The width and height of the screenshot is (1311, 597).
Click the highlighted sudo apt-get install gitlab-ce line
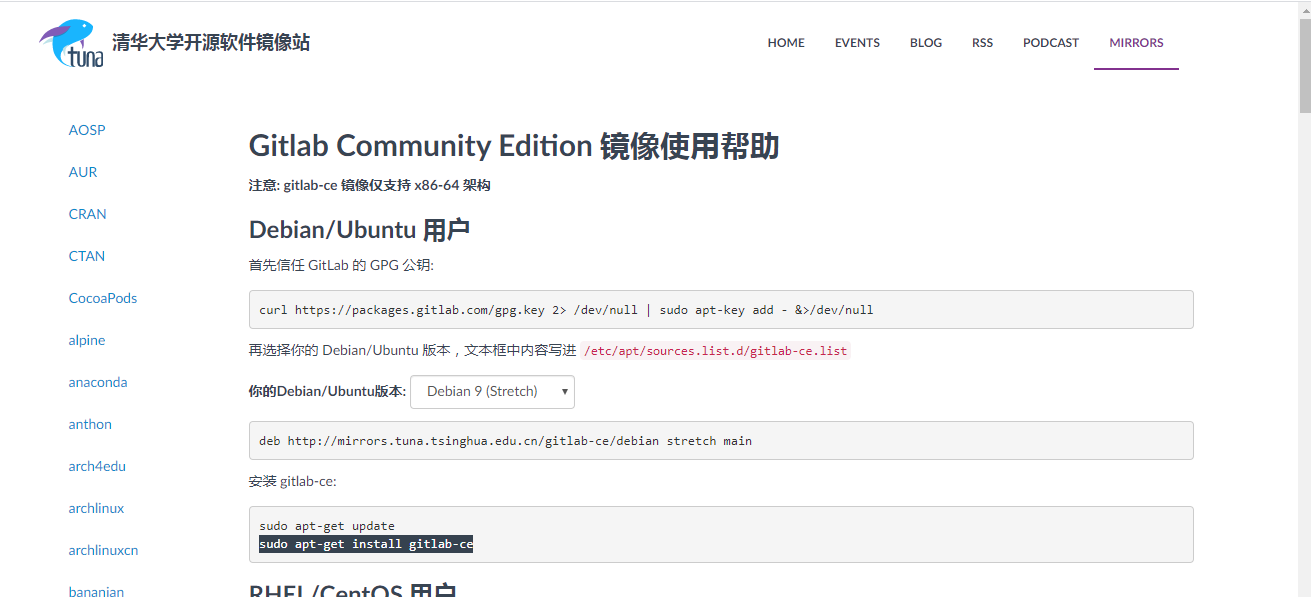(366, 544)
